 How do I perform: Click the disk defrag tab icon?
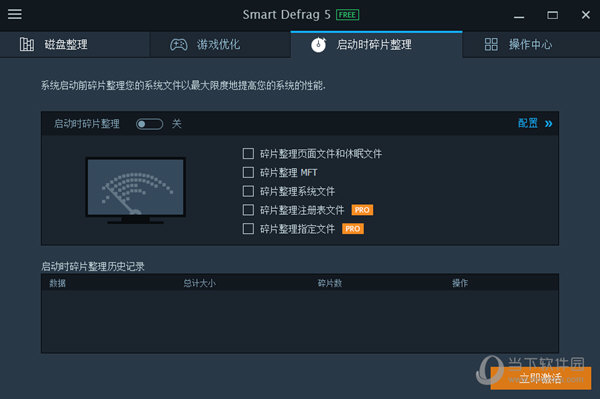point(27,44)
